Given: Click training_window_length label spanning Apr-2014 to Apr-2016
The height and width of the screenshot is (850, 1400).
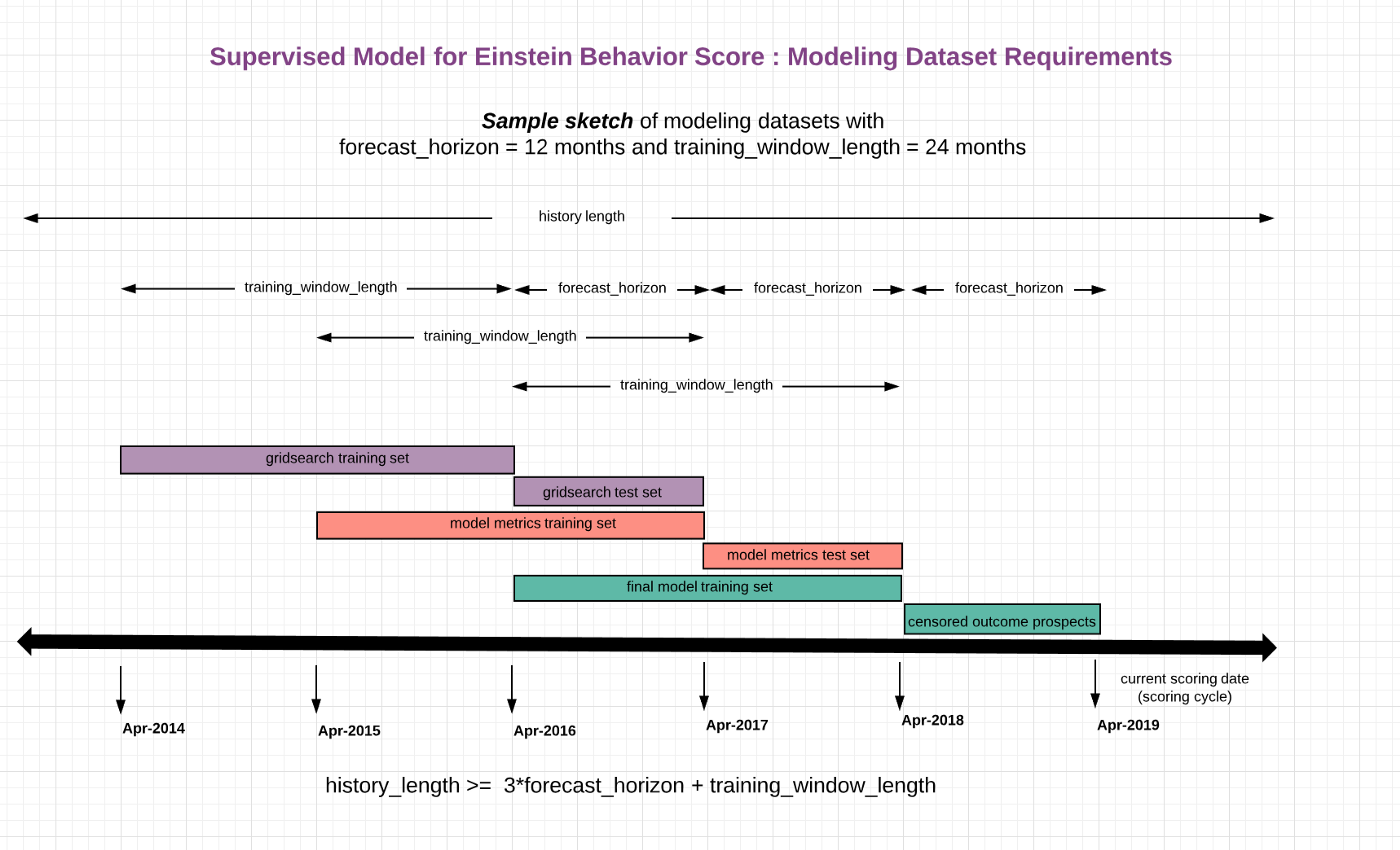Looking at the screenshot, I should (321, 287).
